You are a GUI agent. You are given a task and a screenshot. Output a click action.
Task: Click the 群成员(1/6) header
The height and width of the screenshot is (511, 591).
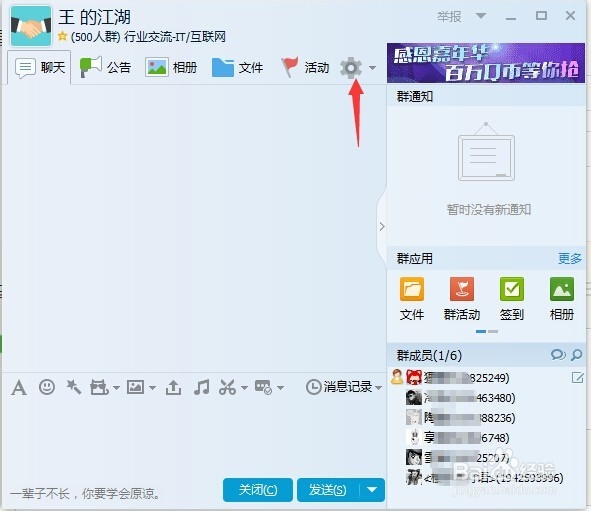pos(429,355)
